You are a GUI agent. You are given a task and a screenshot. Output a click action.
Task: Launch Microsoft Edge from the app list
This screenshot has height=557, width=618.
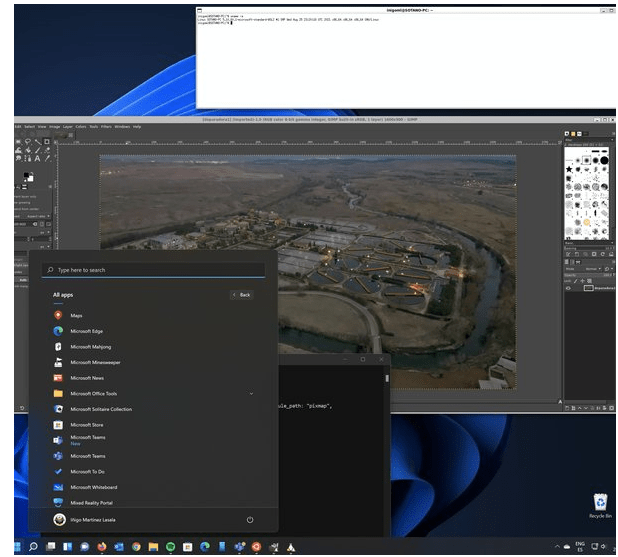coord(86,331)
